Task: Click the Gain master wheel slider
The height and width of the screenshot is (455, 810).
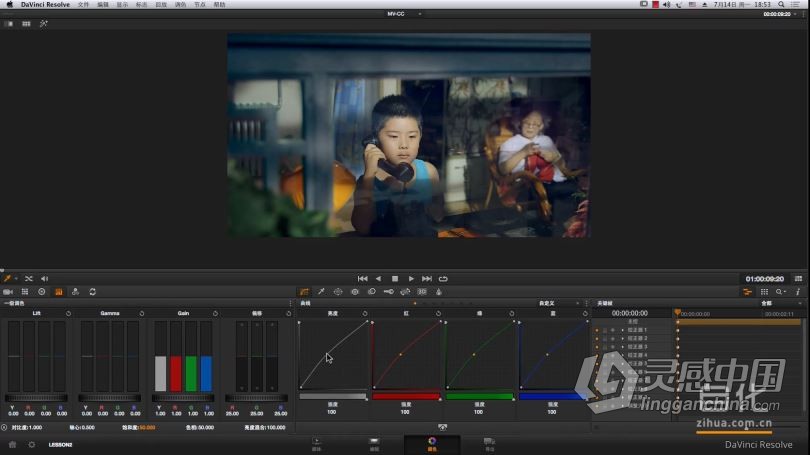Action: 183,398
